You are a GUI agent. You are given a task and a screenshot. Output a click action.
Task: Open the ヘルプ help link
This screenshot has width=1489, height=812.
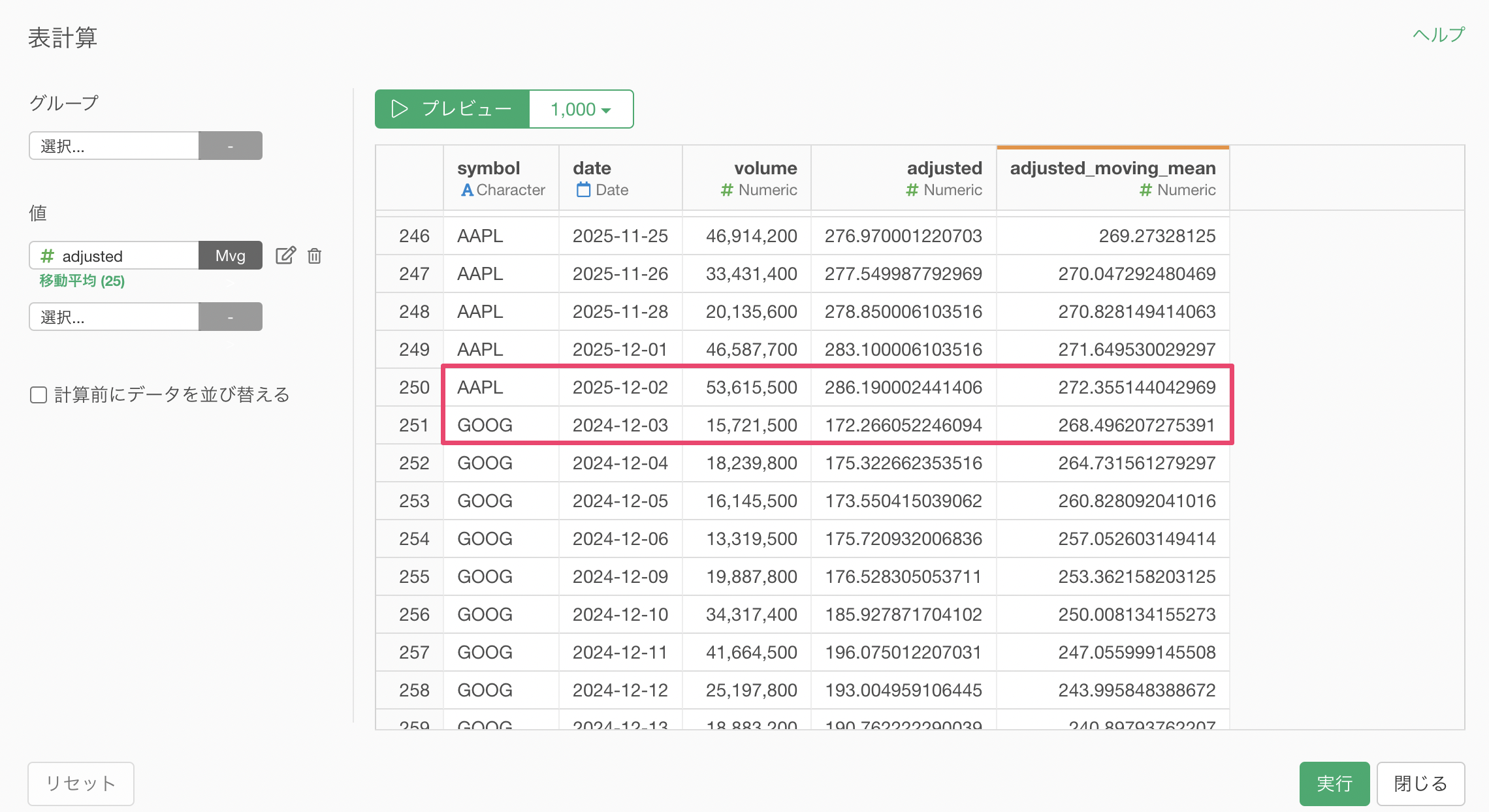[1438, 35]
